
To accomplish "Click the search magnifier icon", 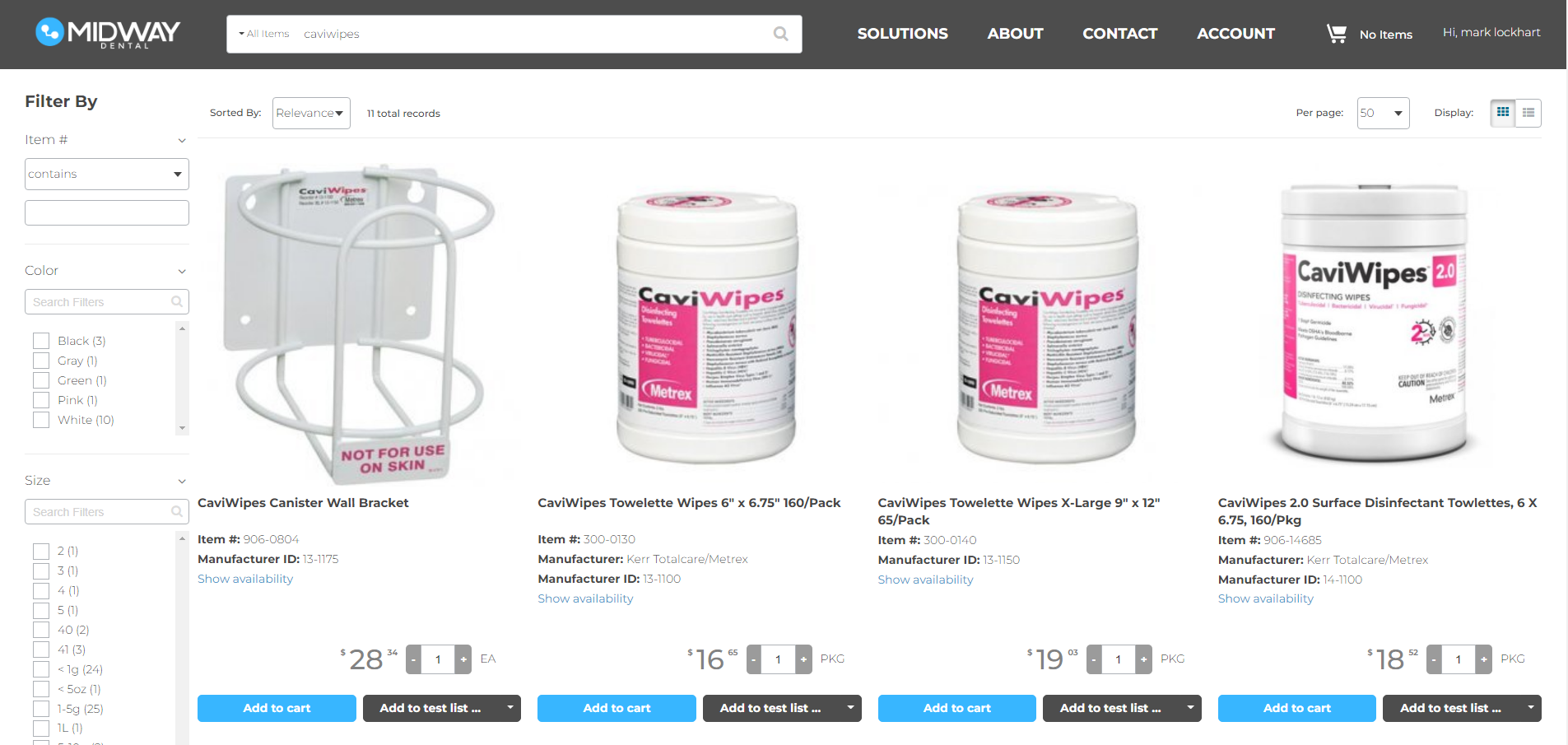I will (780, 34).
